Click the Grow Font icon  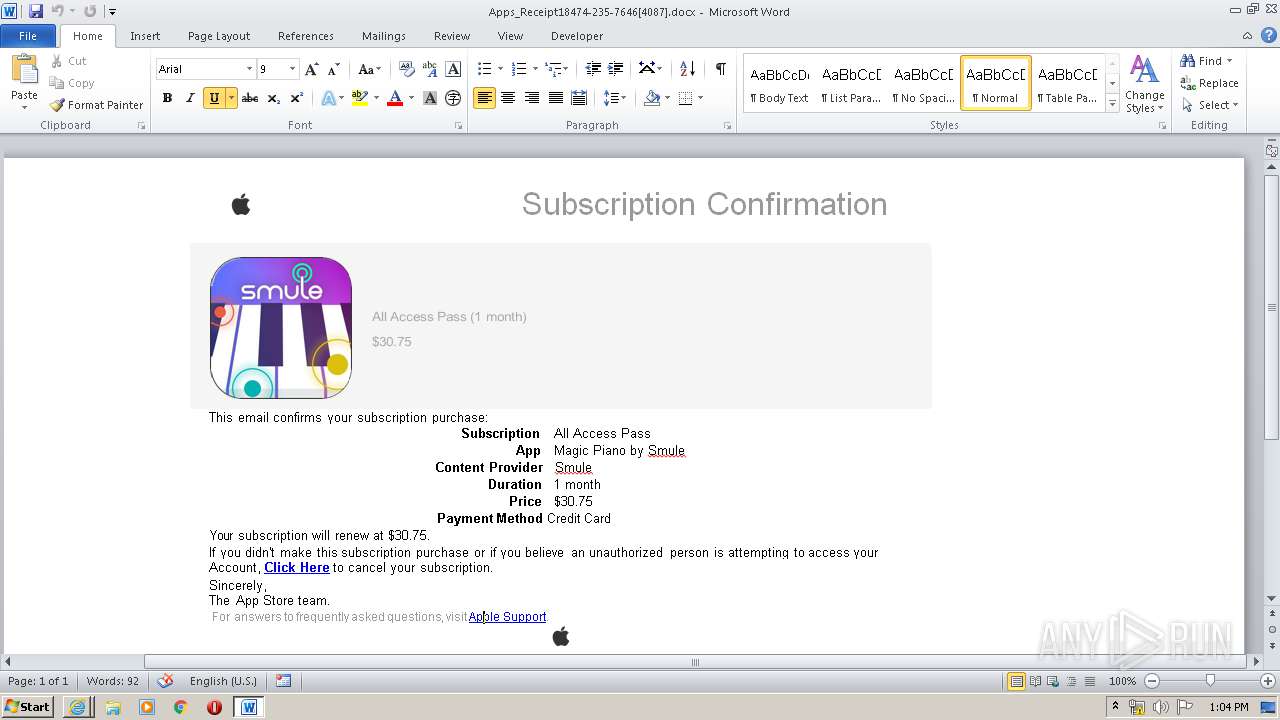(x=312, y=69)
